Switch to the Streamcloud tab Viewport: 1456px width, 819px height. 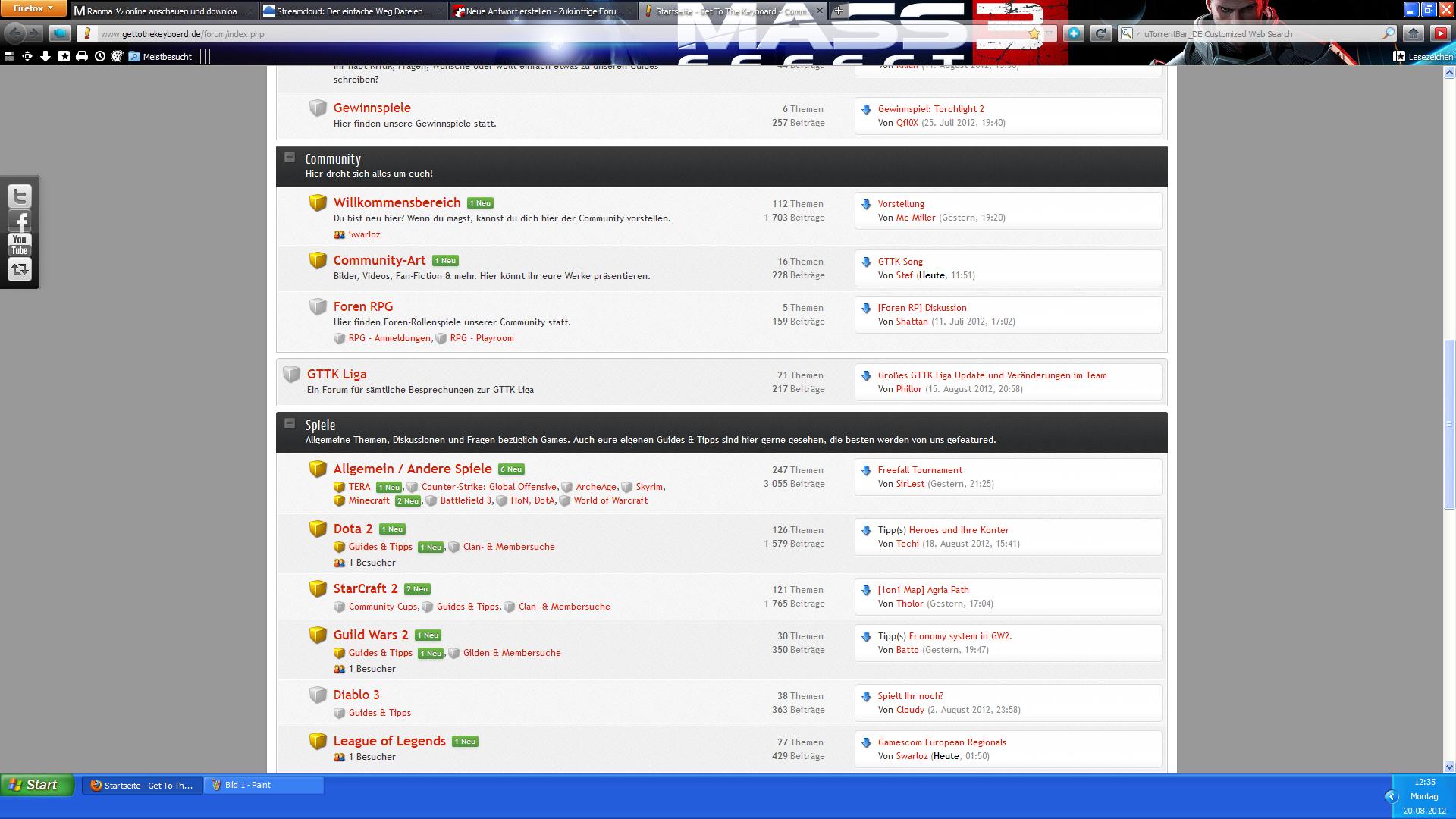coord(353,11)
